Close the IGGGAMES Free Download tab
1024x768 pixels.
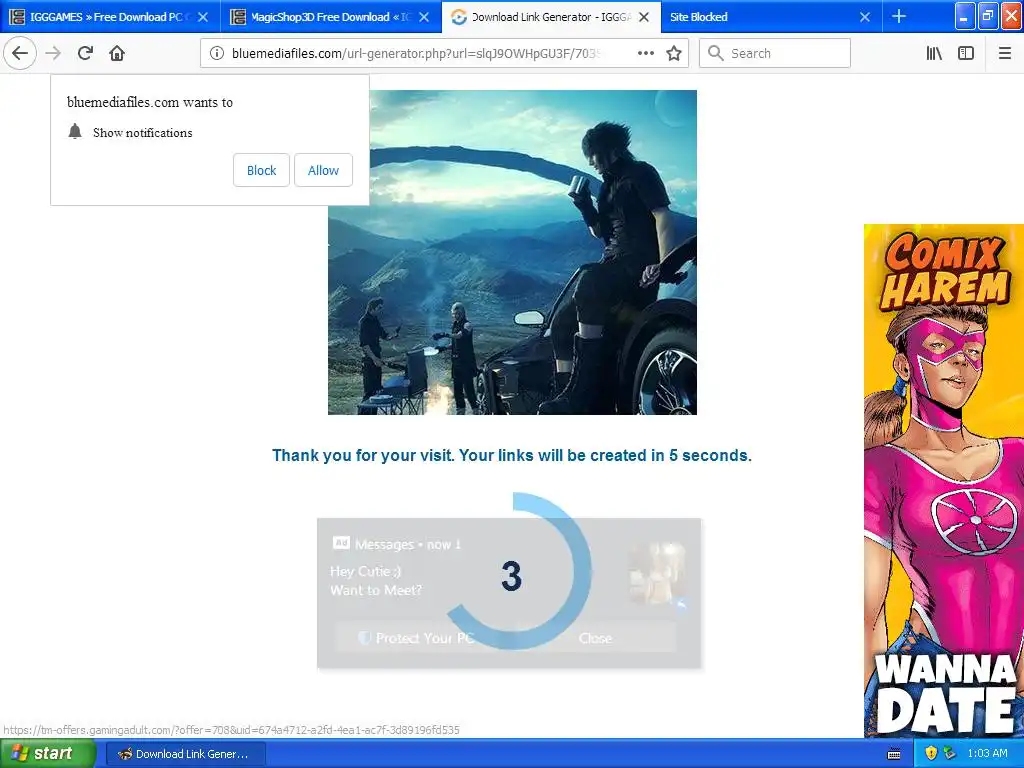[203, 17]
